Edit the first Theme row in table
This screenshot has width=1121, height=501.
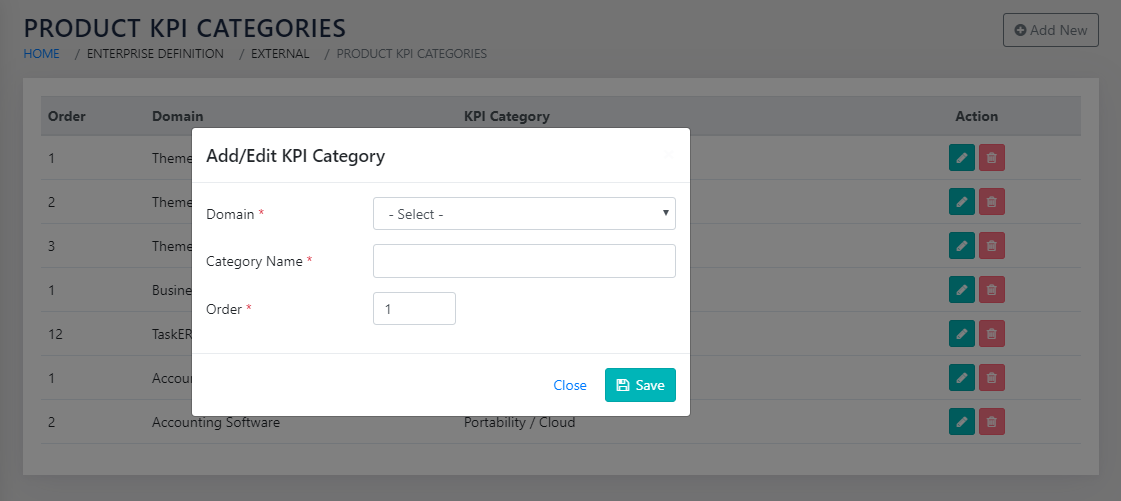961,158
